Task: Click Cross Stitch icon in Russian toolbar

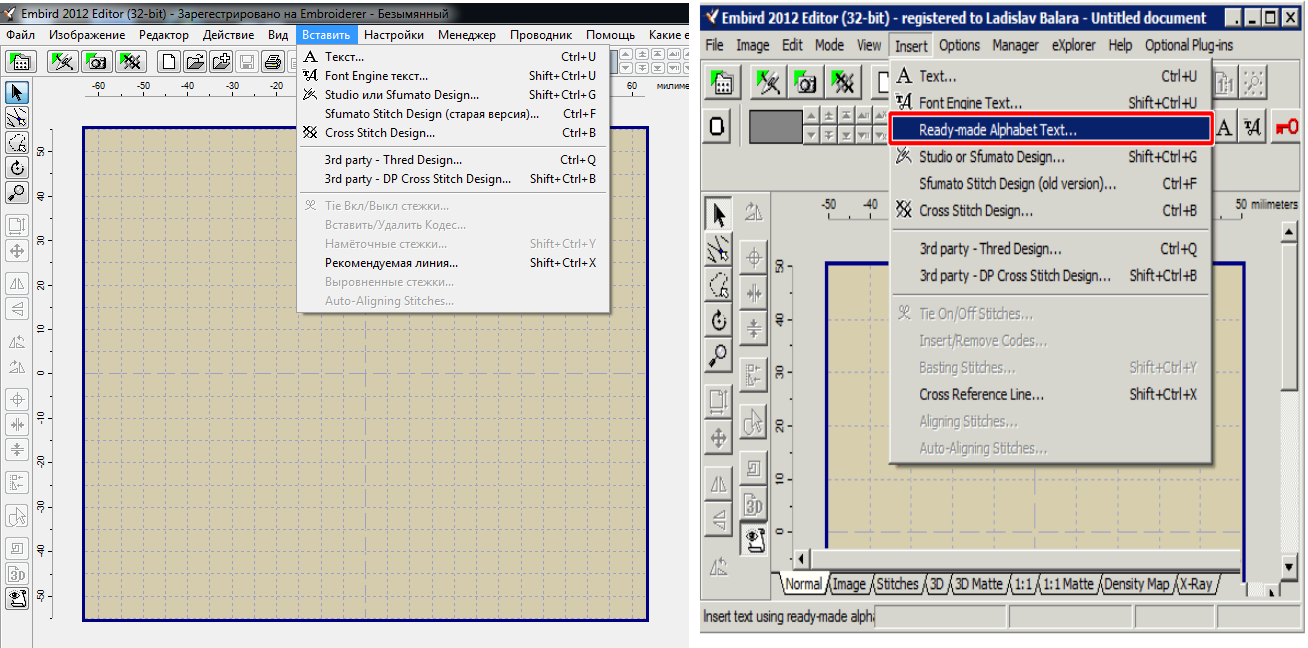Action: 130,62
